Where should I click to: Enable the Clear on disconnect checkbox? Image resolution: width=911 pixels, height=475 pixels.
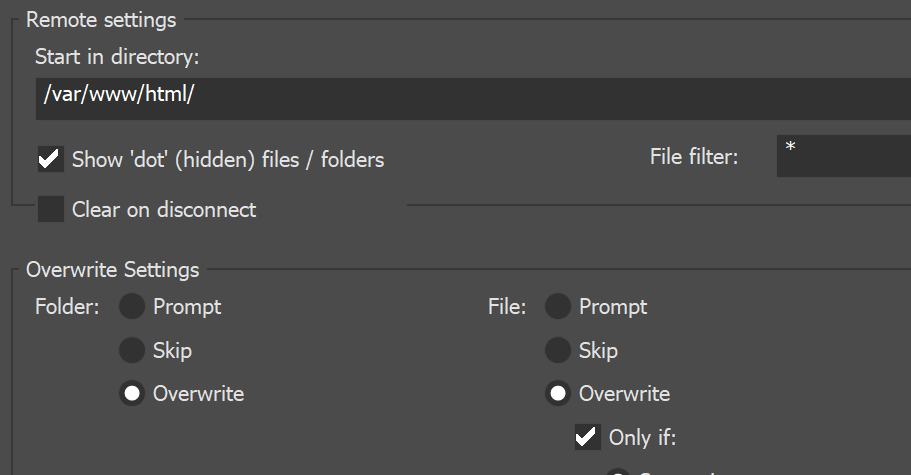(x=50, y=210)
